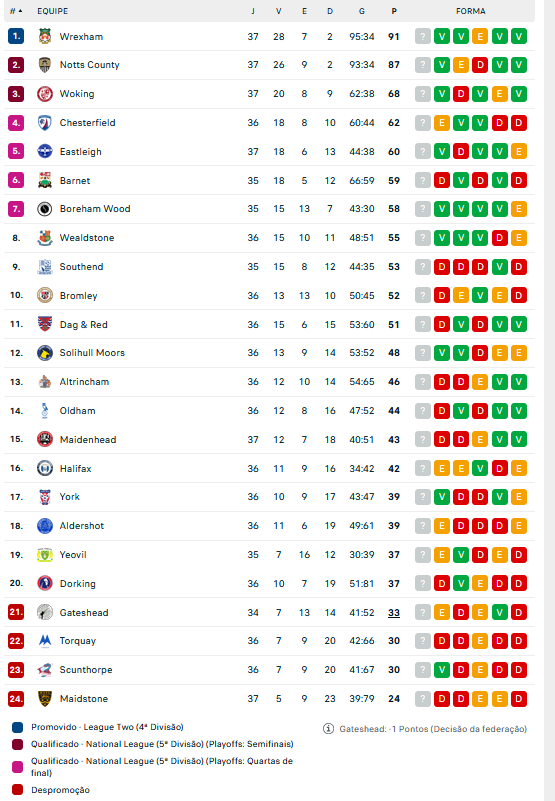Image resolution: width=555 pixels, height=801 pixels.
Task: Select the Boreham Wood crest icon
Action: coord(45,209)
